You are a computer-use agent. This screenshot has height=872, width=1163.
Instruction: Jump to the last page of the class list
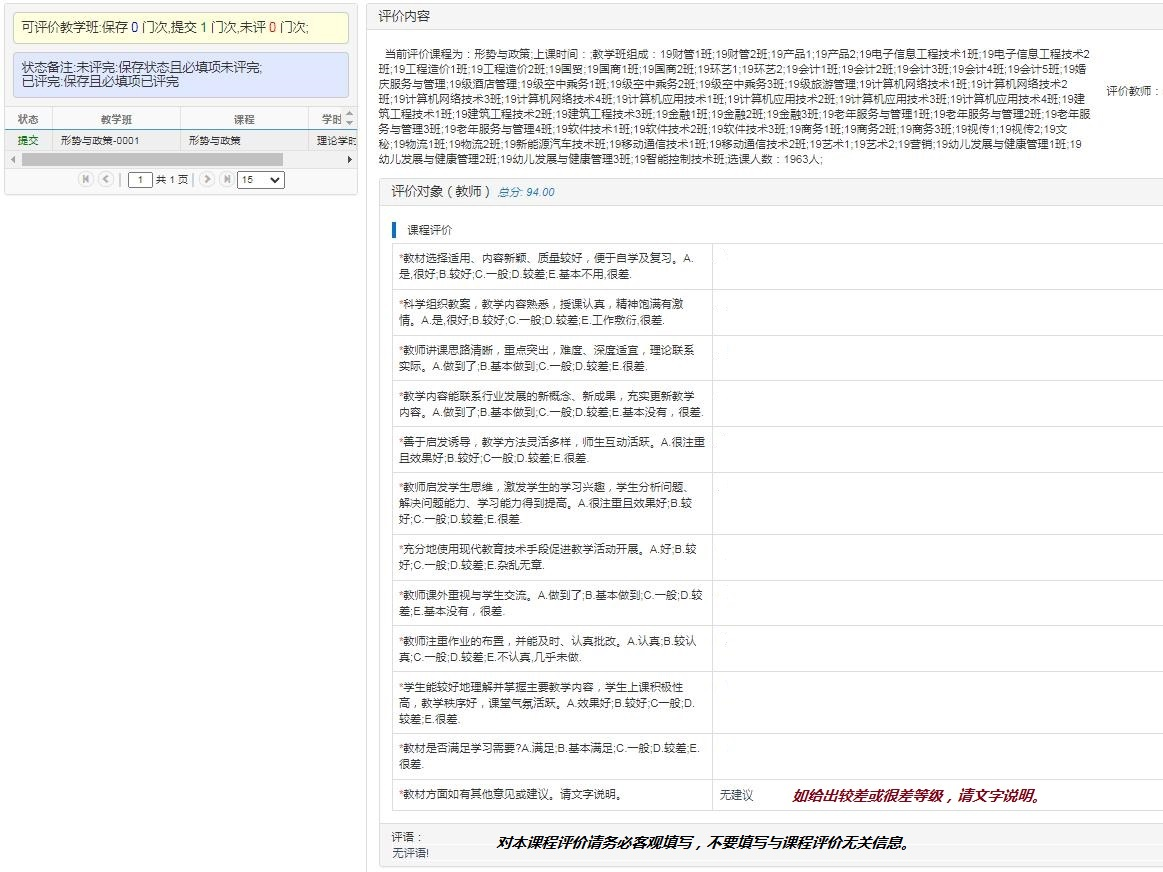click(227, 180)
